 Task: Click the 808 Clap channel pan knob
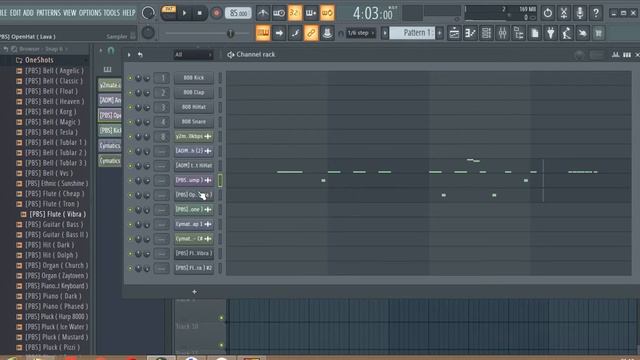pyautogui.click(x=138, y=93)
